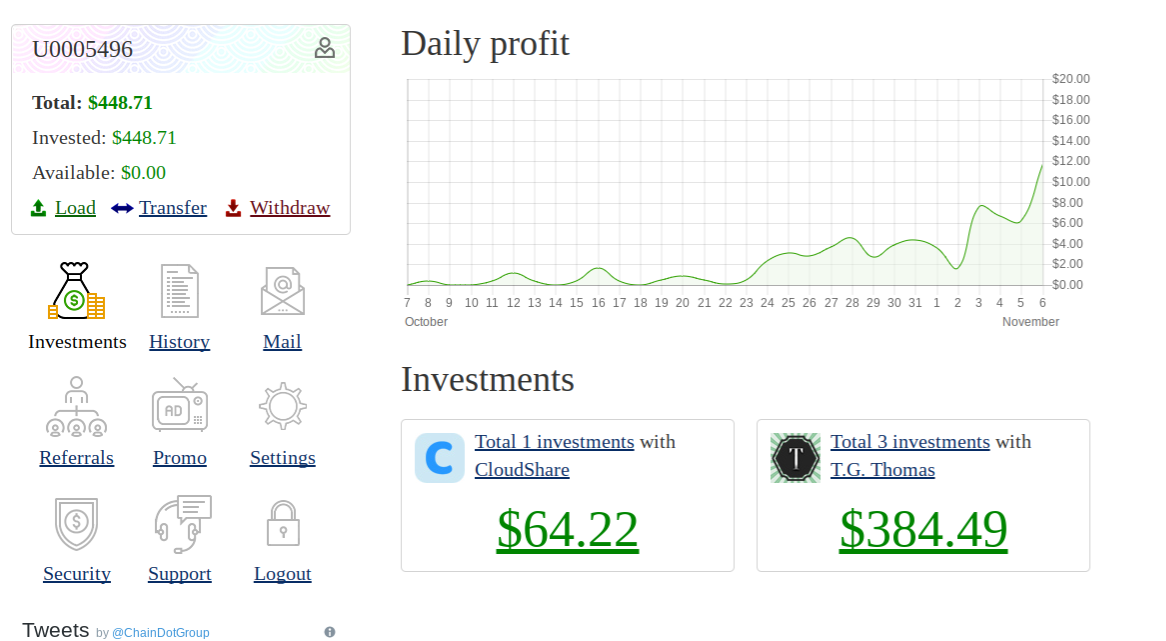Click the user profile icon beside U0005496
Viewport: 1166px width, 641px height.
point(324,48)
